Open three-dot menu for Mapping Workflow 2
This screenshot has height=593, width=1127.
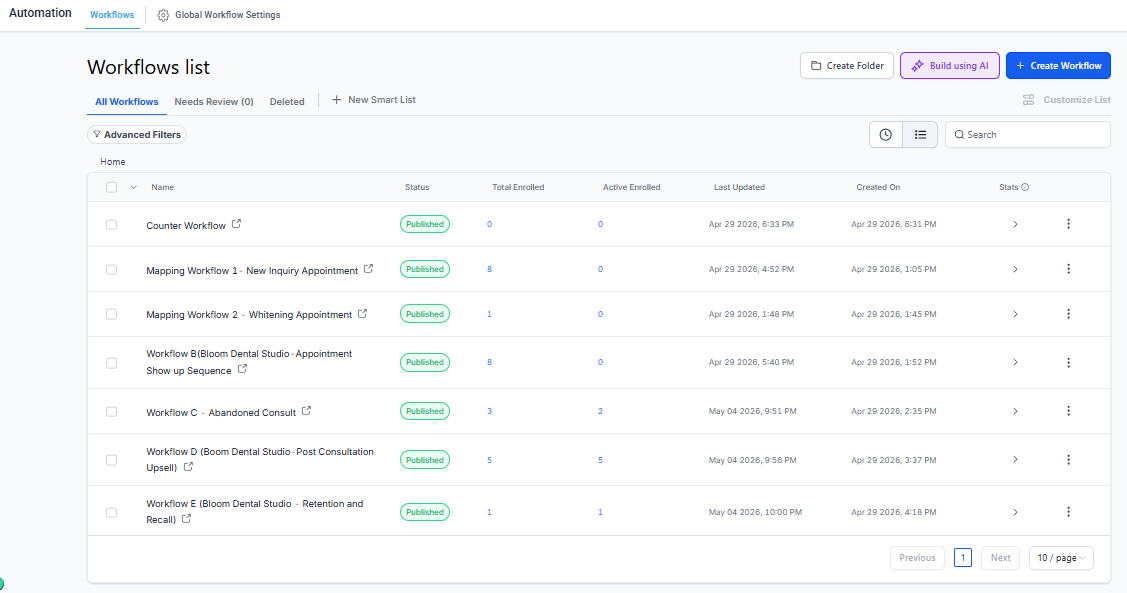[x=1068, y=314]
